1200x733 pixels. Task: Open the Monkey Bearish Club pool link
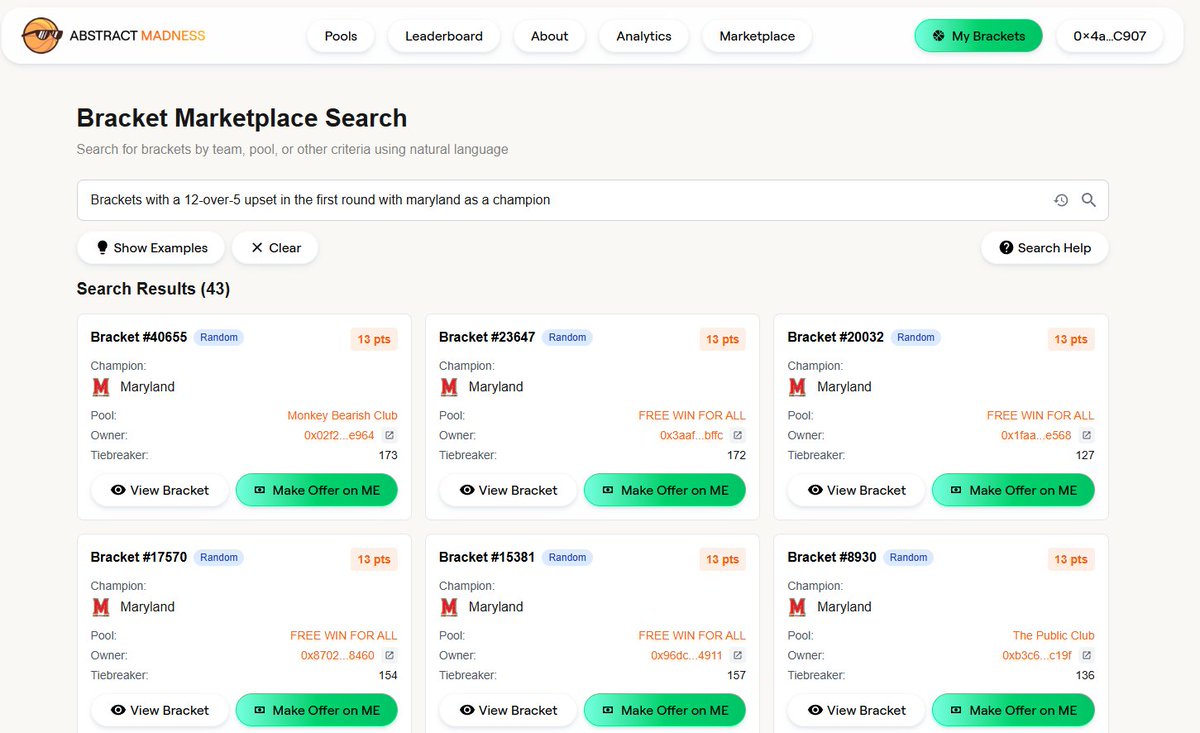tap(342, 415)
